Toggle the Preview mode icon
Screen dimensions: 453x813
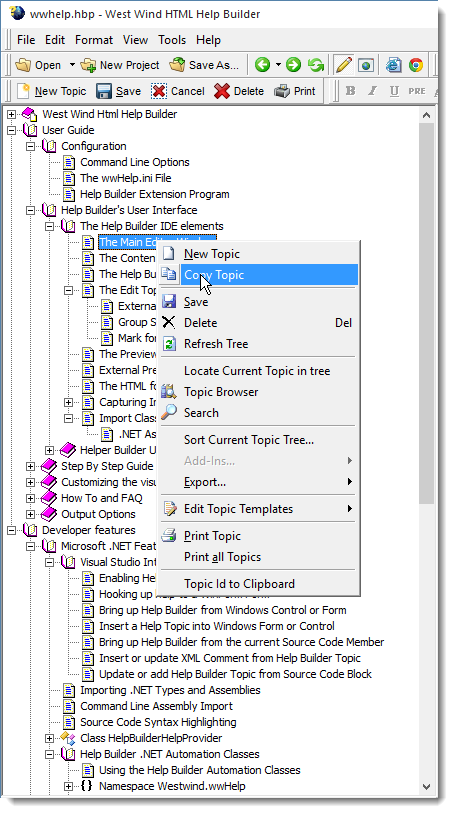[366, 65]
